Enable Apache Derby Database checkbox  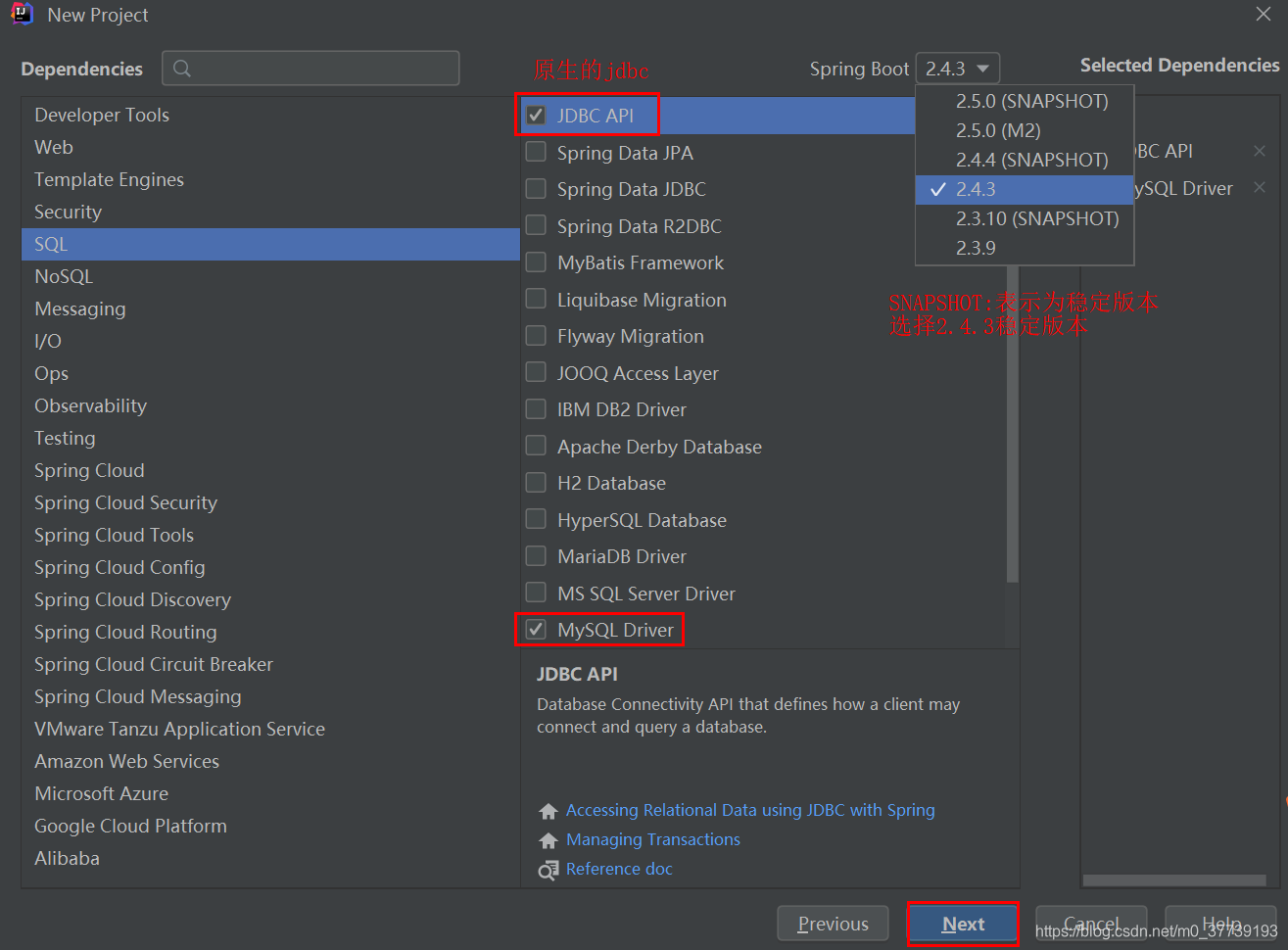pyautogui.click(x=536, y=446)
